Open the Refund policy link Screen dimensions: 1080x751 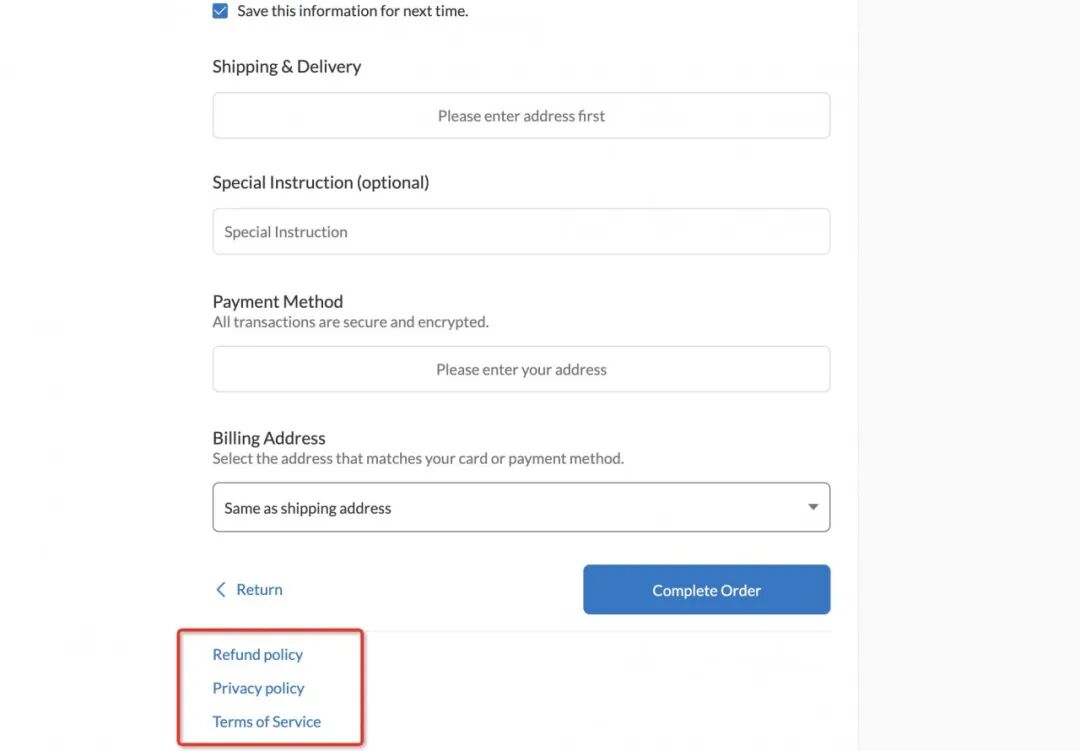point(258,655)
